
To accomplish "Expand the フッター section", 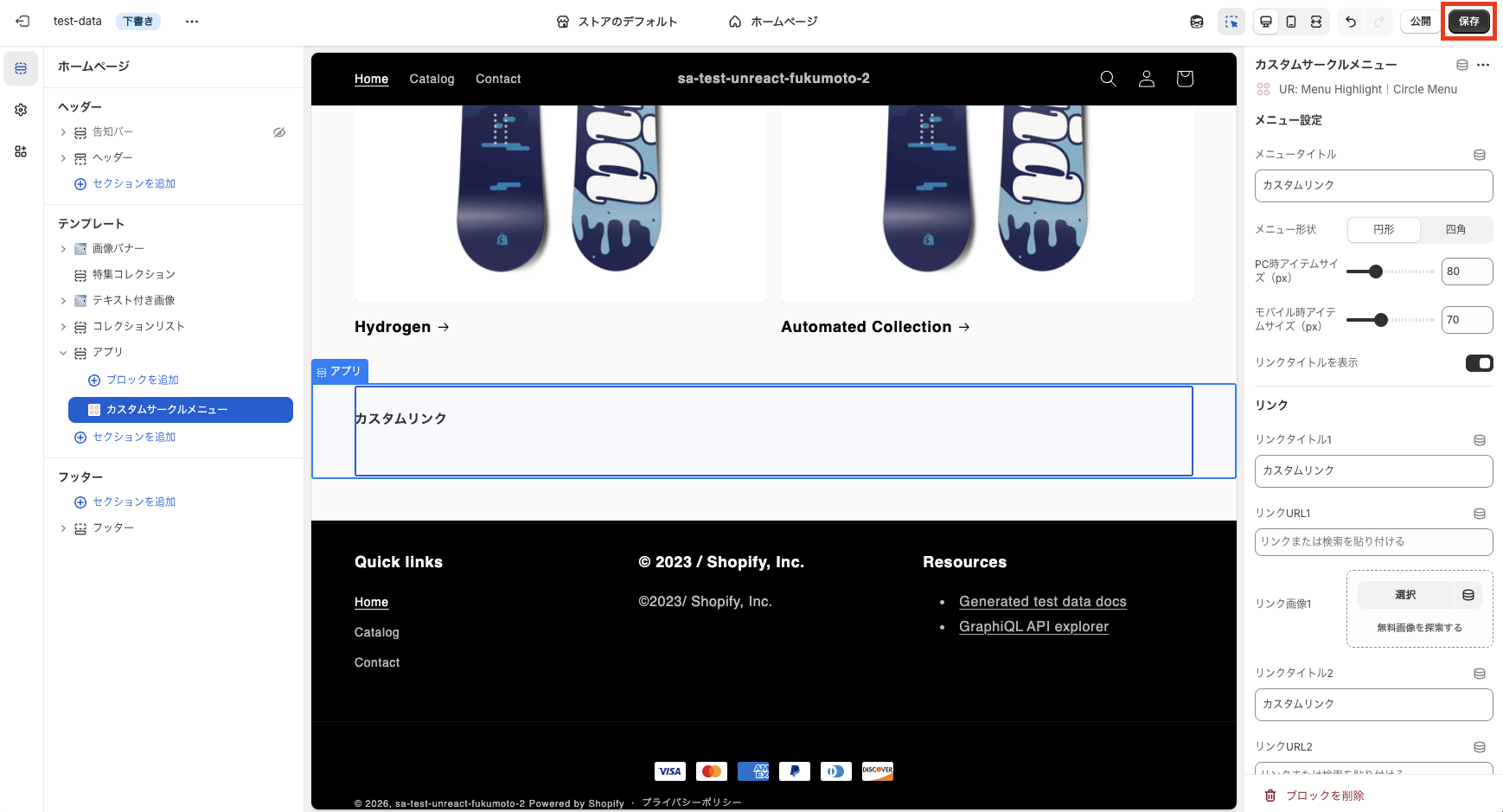I will (62, 527).
